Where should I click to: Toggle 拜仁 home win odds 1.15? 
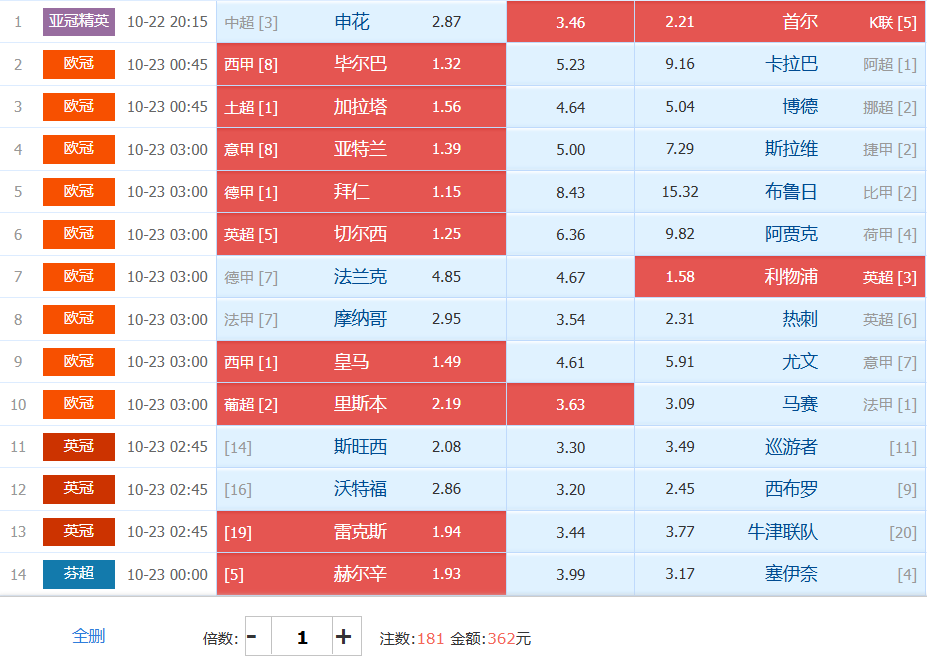tap(361, 192)
